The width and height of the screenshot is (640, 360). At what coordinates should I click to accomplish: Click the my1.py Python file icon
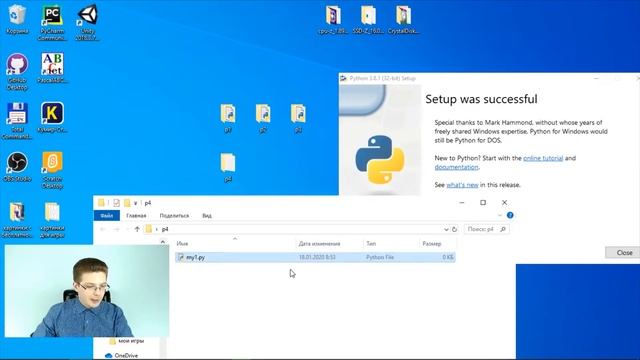[x=180, y=257]
